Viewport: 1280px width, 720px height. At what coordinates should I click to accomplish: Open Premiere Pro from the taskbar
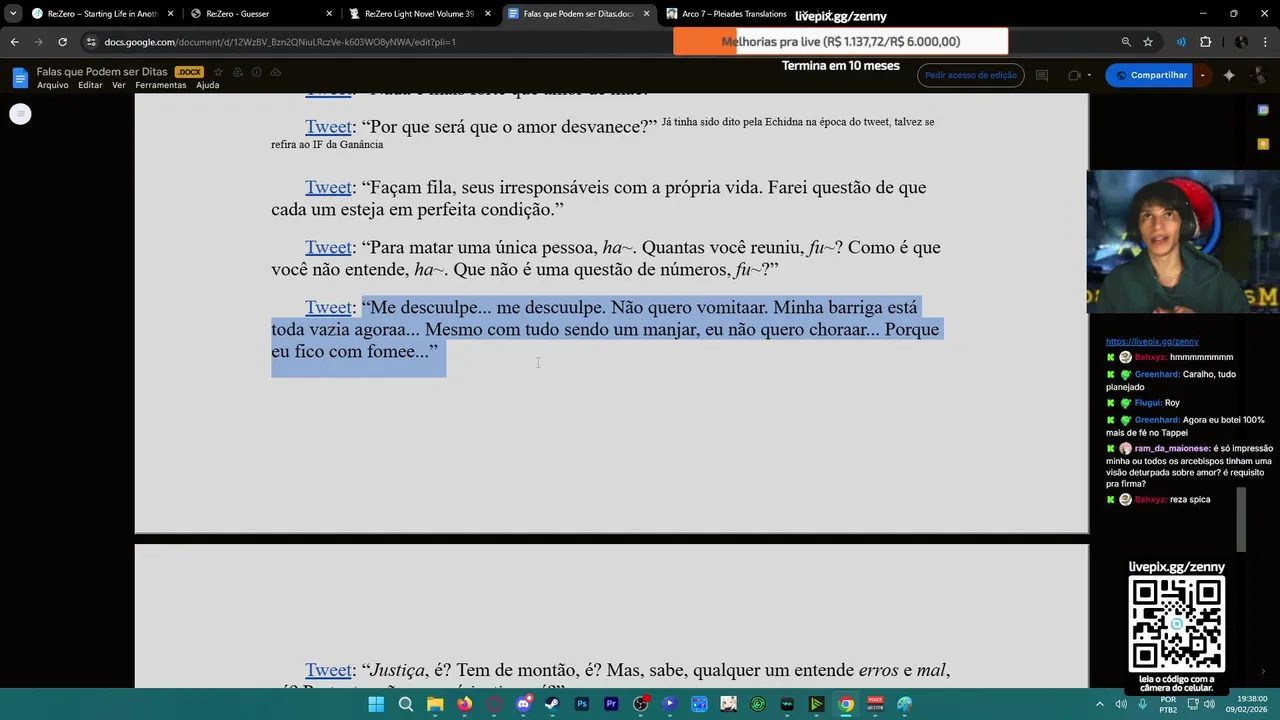611,704
